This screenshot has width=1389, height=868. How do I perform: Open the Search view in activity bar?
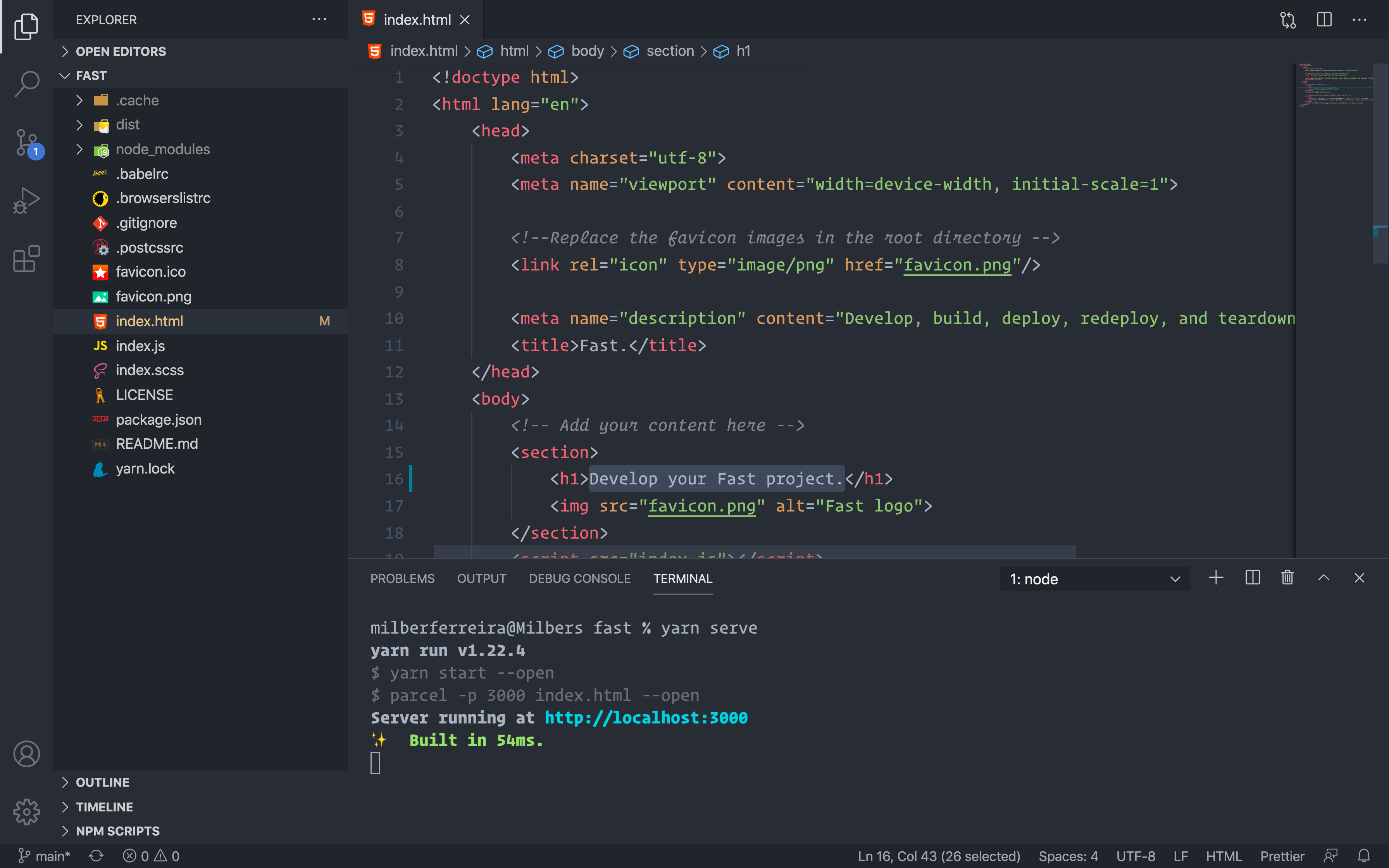pyautogui.click(x=26, y=84)
